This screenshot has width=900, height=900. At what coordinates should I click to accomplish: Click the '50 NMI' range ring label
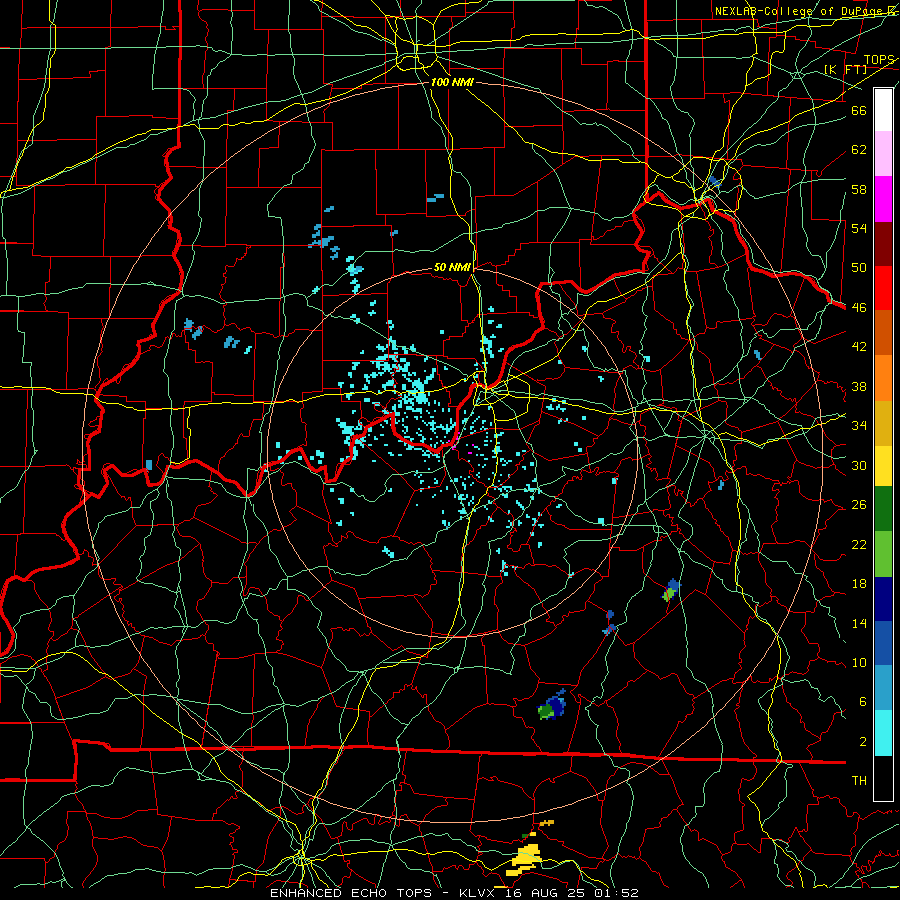(452, 267)
